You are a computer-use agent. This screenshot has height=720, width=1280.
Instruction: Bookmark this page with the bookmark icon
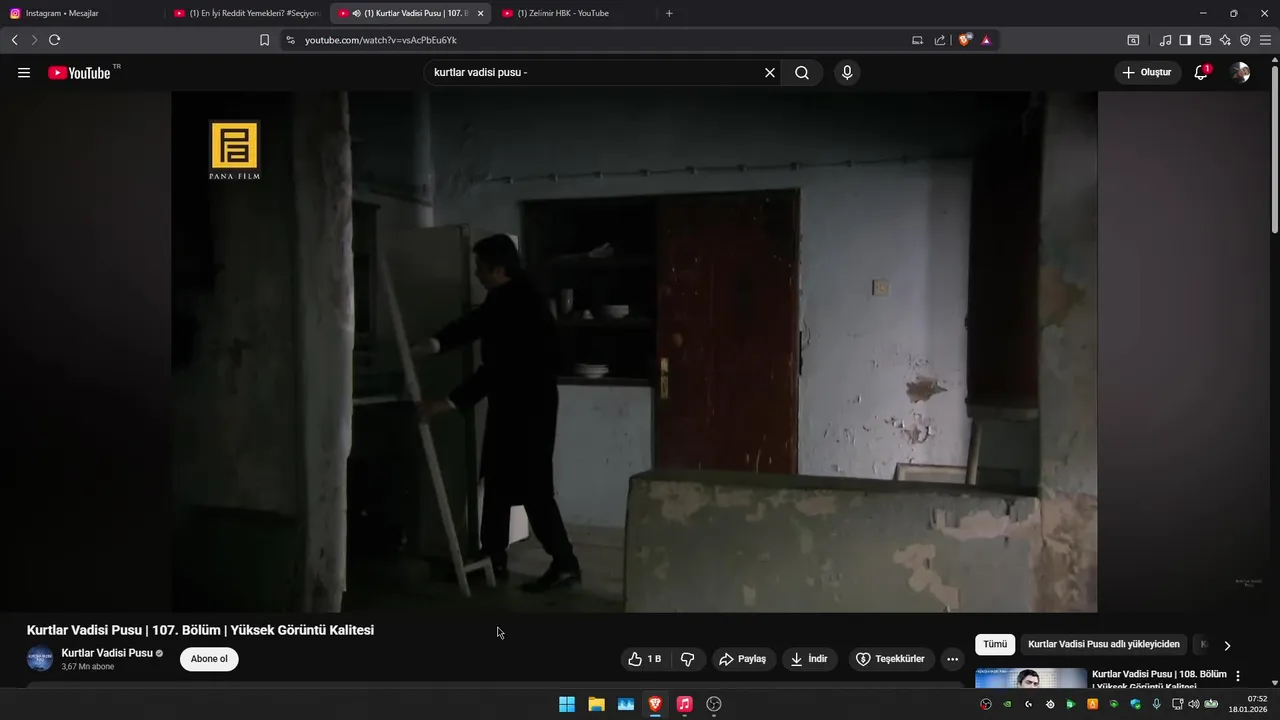264,40
